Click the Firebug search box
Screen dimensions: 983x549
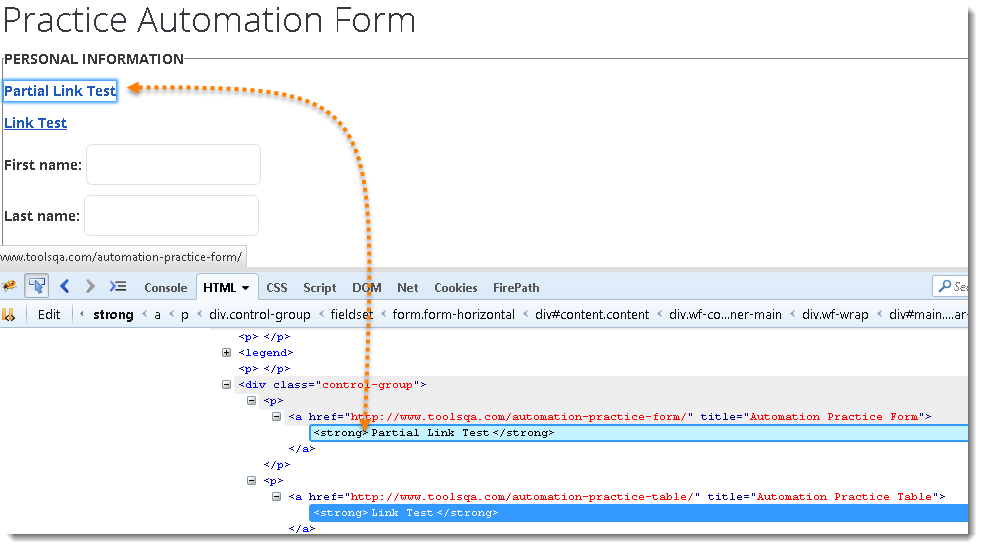pyautogui.click(x=950, y=286)
